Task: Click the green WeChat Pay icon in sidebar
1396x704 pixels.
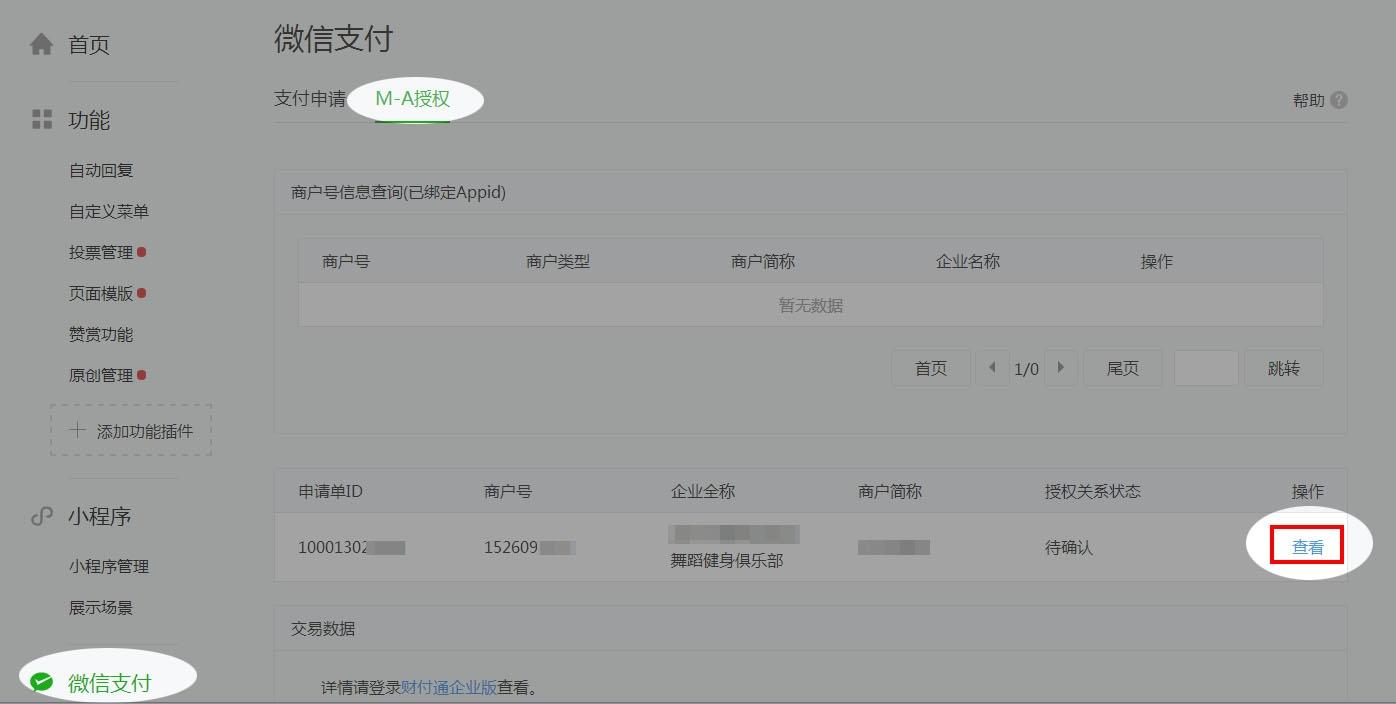Action: pos(42,683)
